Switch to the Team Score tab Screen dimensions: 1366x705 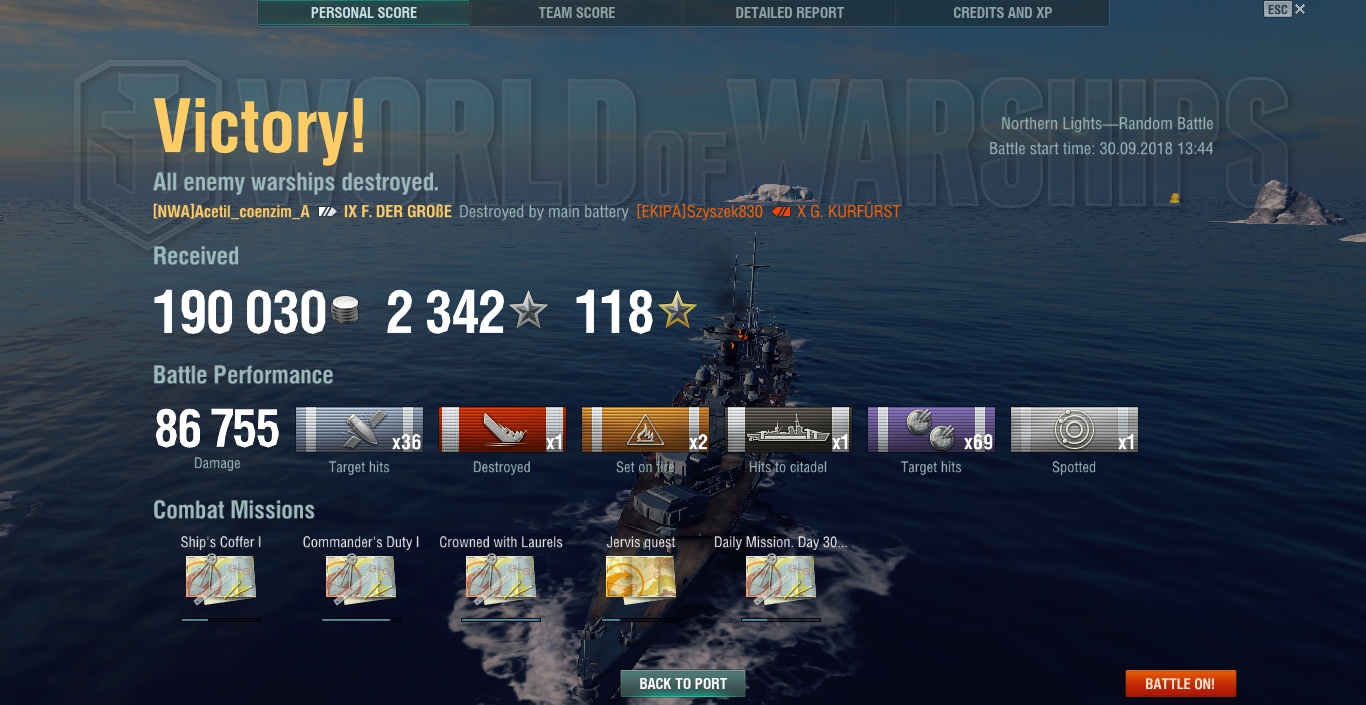[577, 13]
